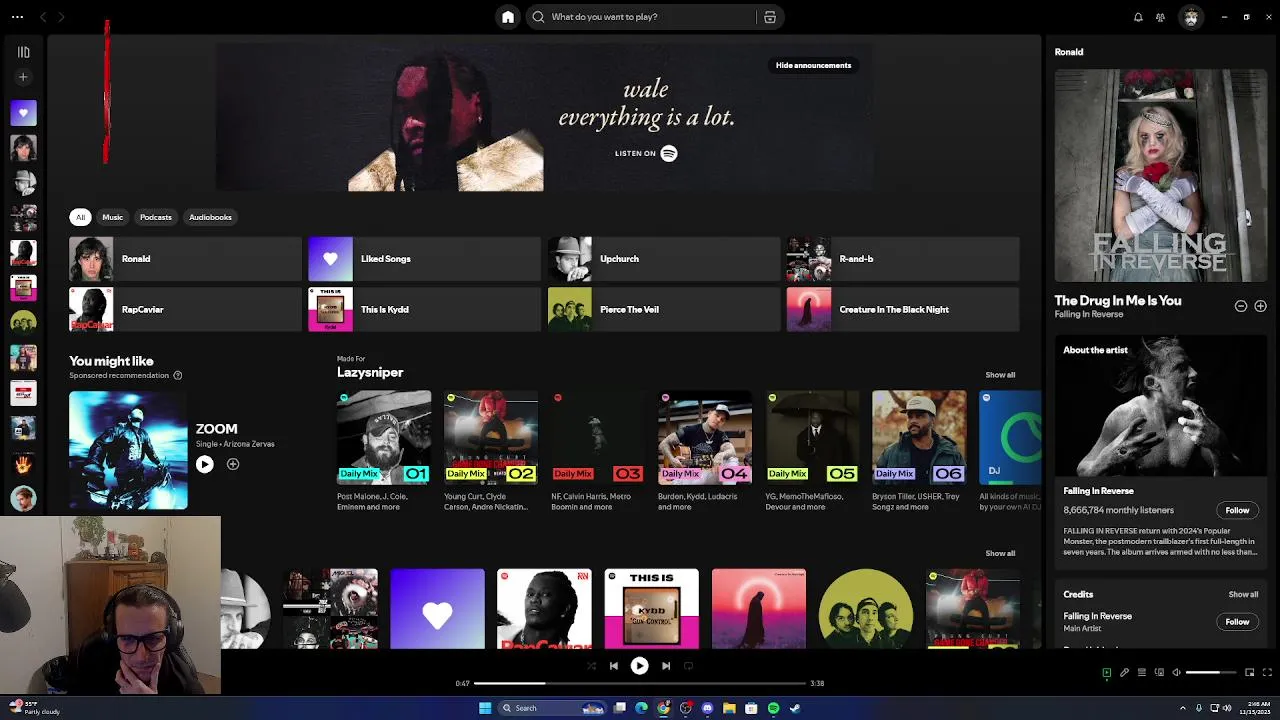Hide announcements banner

click(x=813, y=65)
